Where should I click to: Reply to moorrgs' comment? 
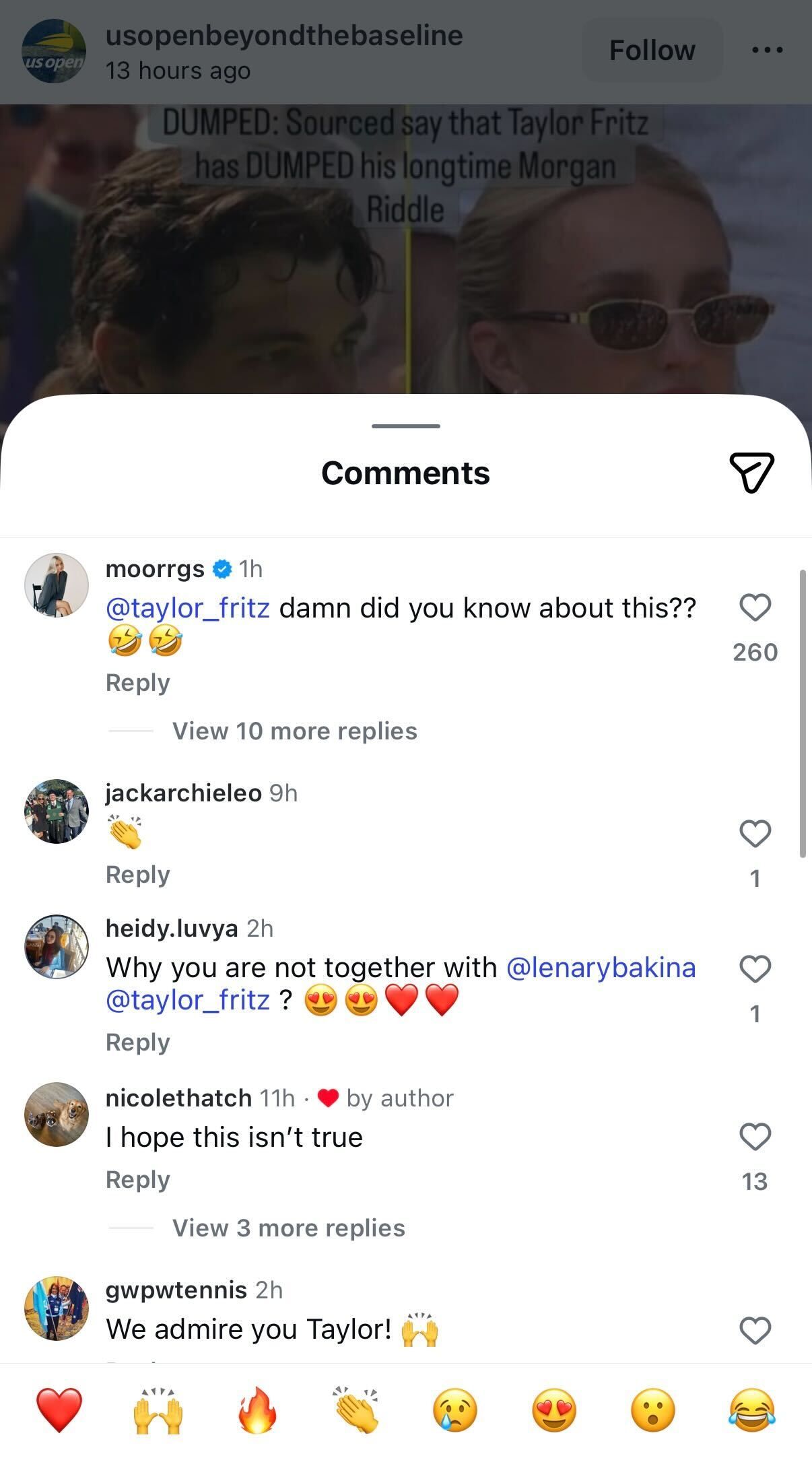(x=137, y=682)
